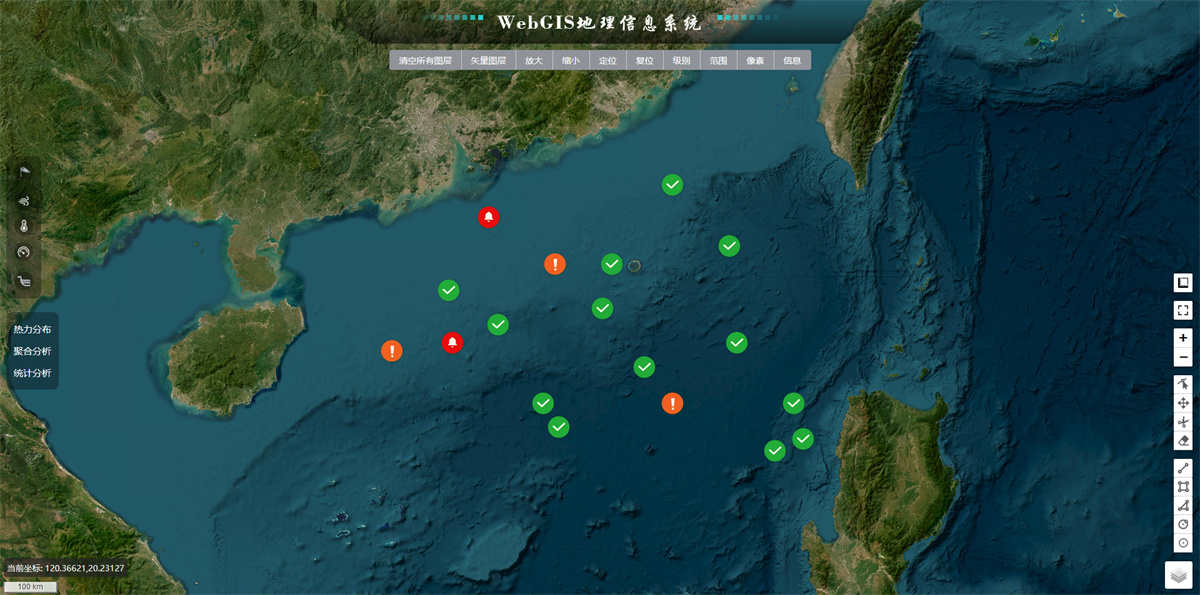
Task: Click the 级别 level menu item
Action: pos(682,61)
